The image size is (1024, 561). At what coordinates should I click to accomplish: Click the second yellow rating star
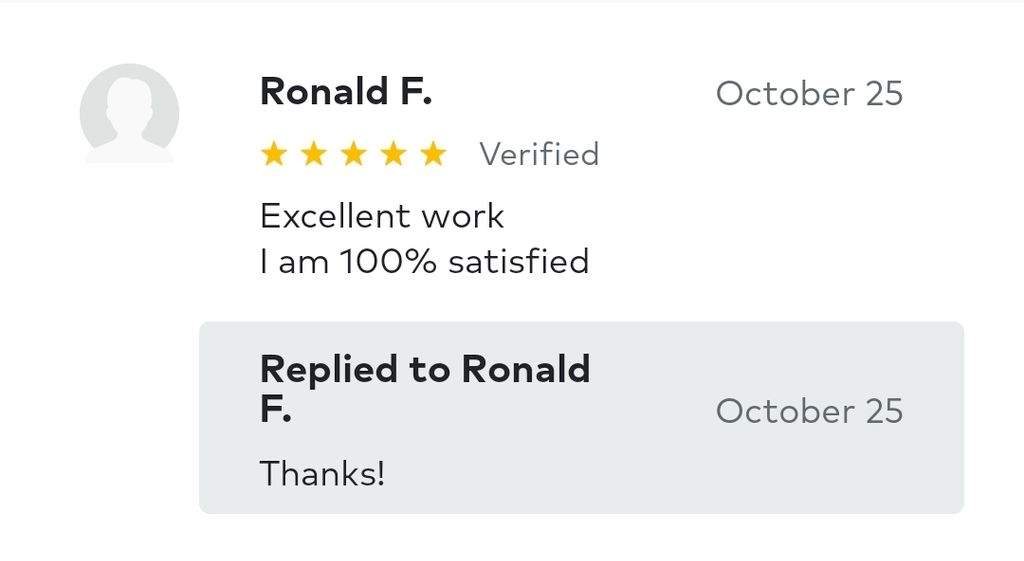[313, 154]
